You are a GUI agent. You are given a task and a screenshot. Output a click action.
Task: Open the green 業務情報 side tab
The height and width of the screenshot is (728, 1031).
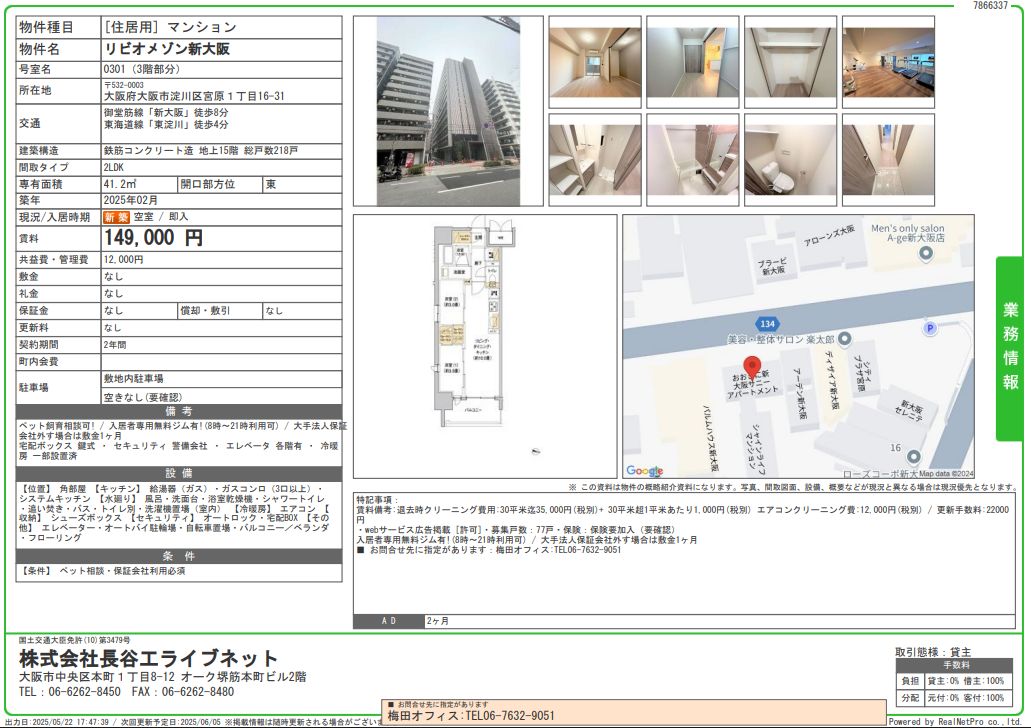[1009, 348]
